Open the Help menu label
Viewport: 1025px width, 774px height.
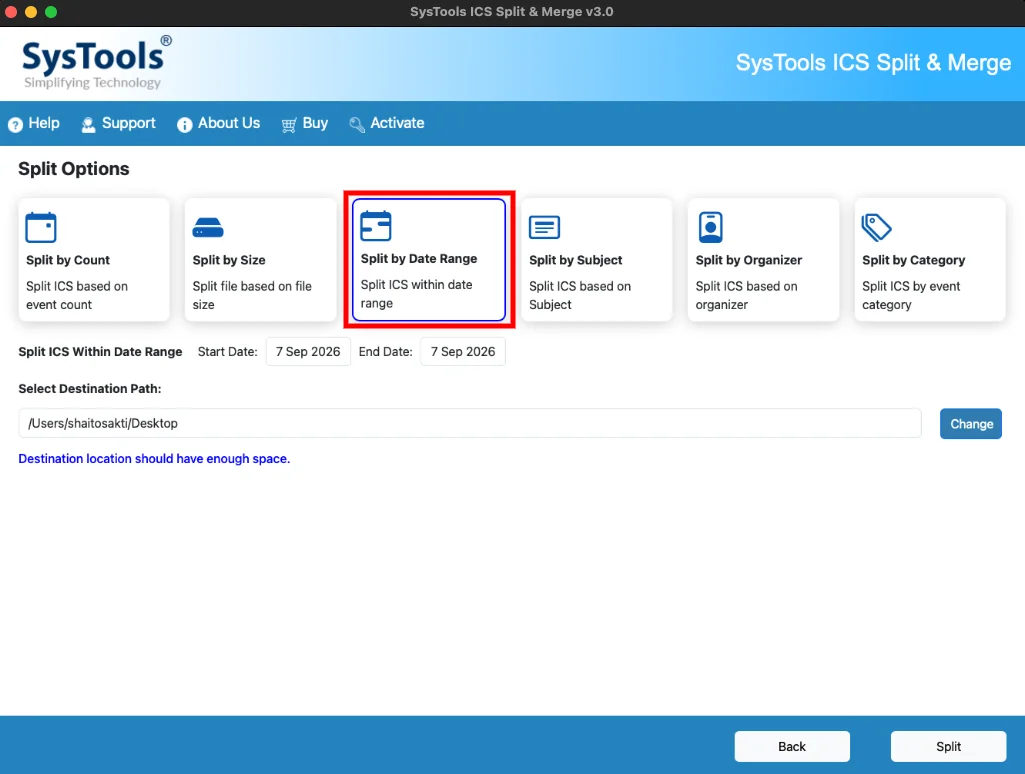[x=44, y=123]
